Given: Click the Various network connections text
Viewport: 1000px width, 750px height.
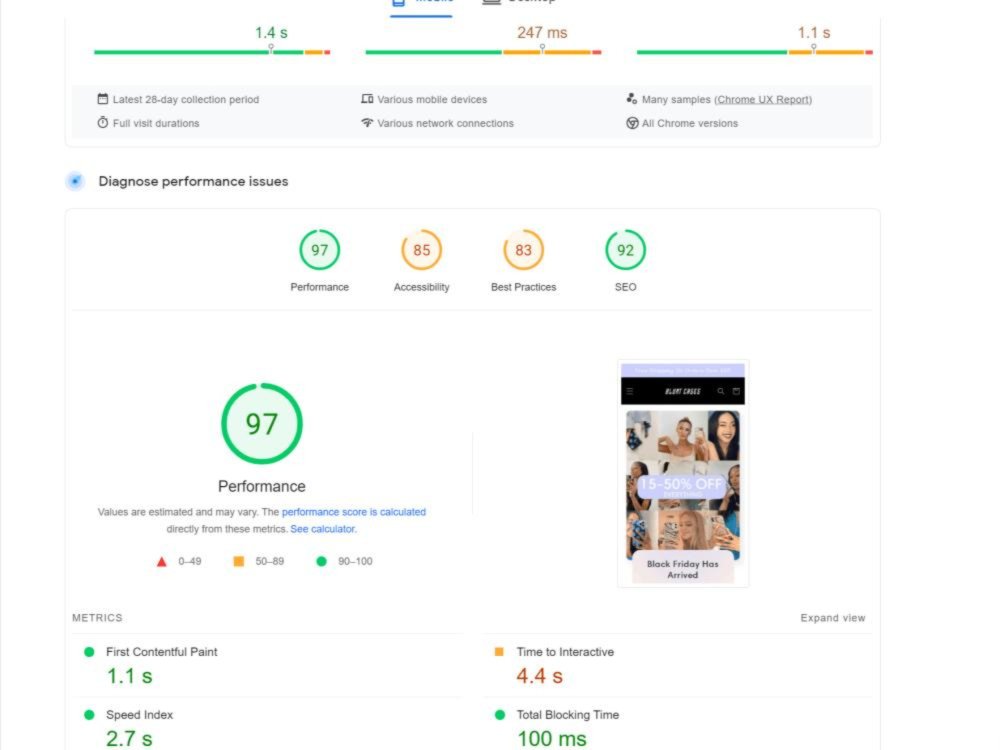Looking at the screenshot, I should 445,123.
